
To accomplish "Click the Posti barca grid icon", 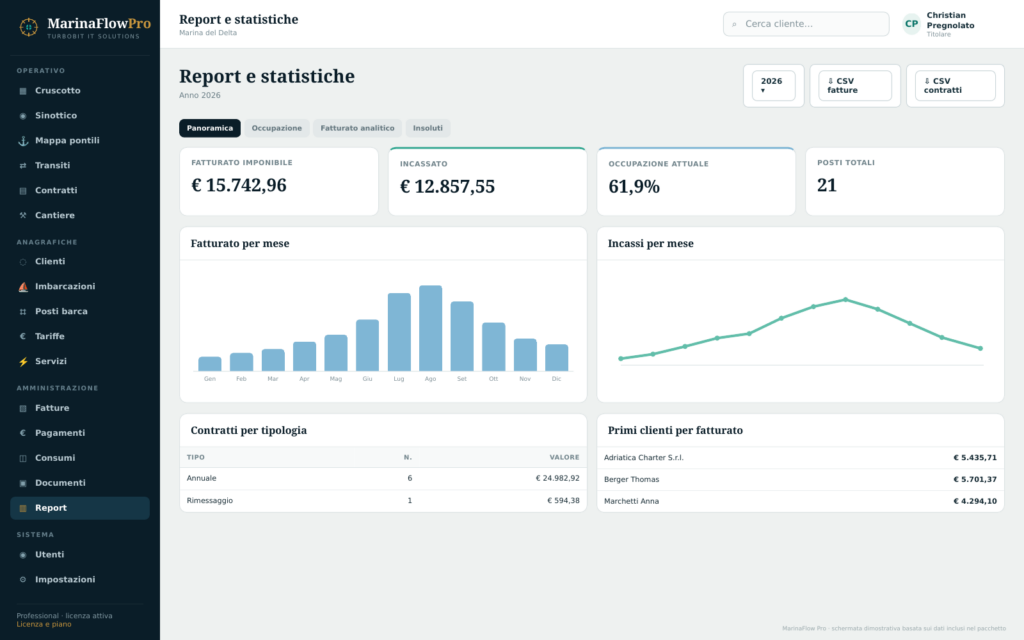I will [x=23, y=312].
